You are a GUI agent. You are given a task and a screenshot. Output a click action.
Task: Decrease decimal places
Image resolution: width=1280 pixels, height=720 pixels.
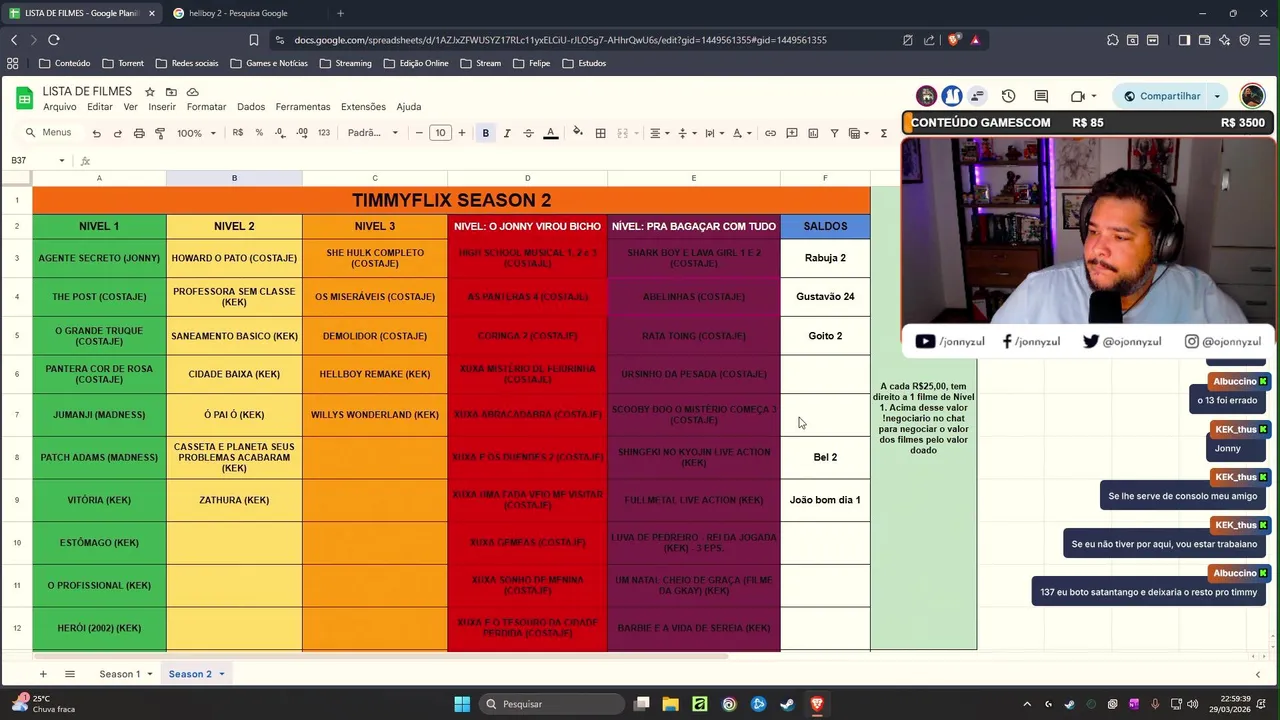click(280, 133)
